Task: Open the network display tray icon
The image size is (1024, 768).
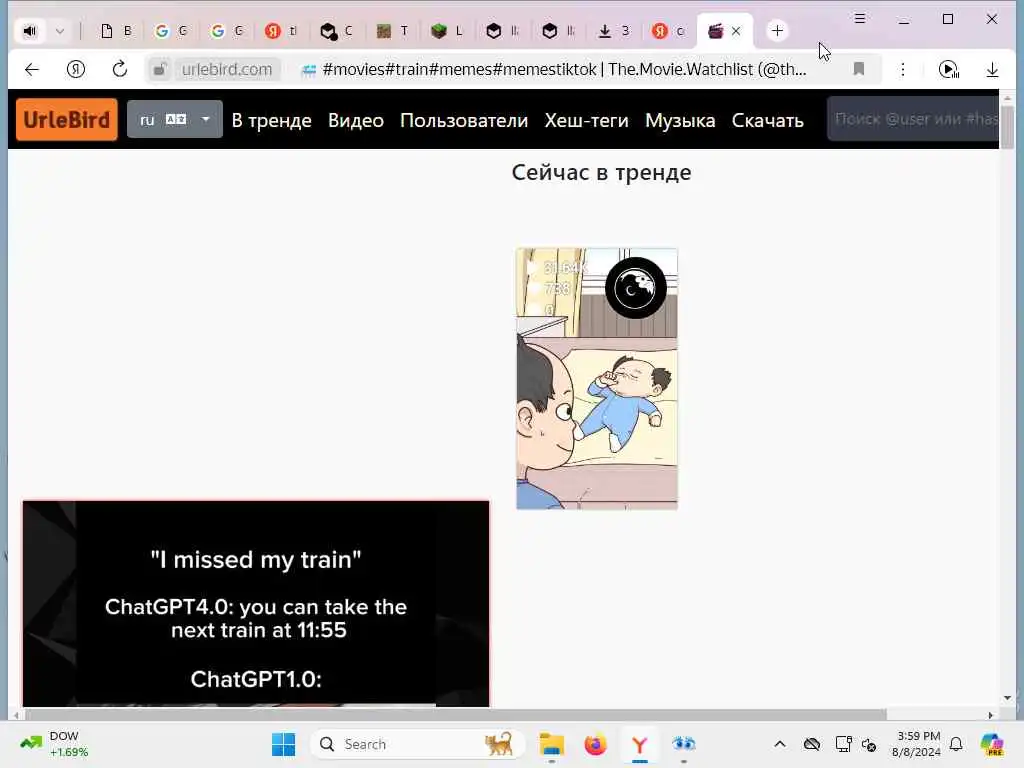Action: point(843,744)
